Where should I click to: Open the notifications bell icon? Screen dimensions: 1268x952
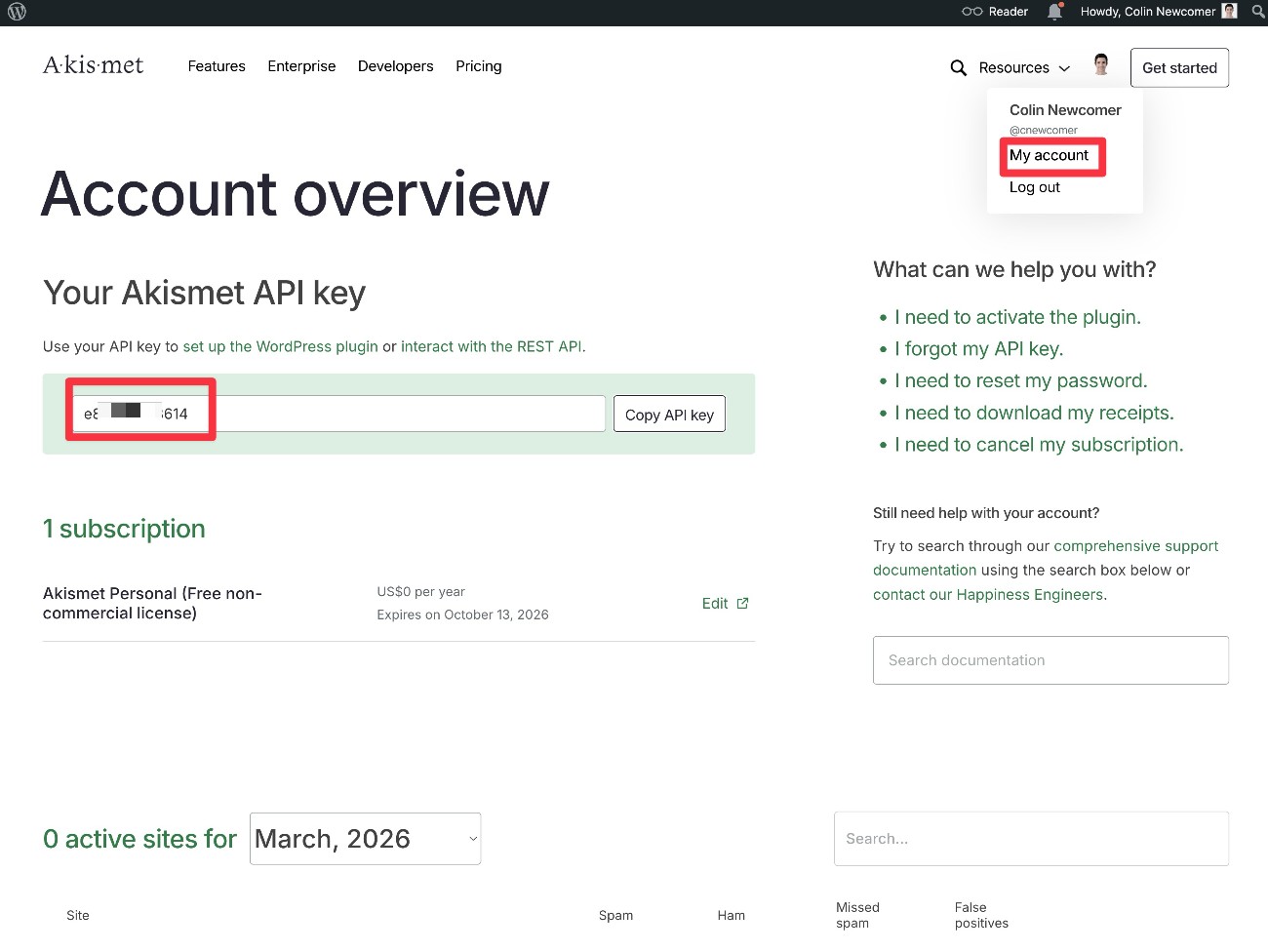(1054, 12)
